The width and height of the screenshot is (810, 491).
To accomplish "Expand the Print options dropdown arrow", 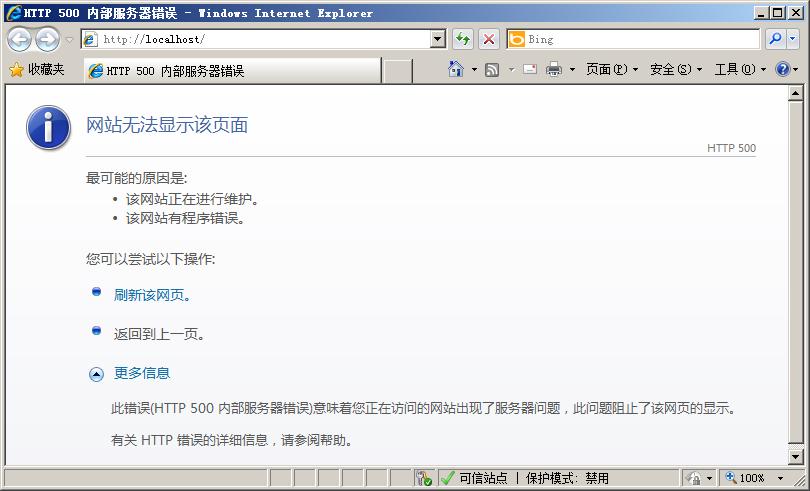I will click(x=572, y=69).
